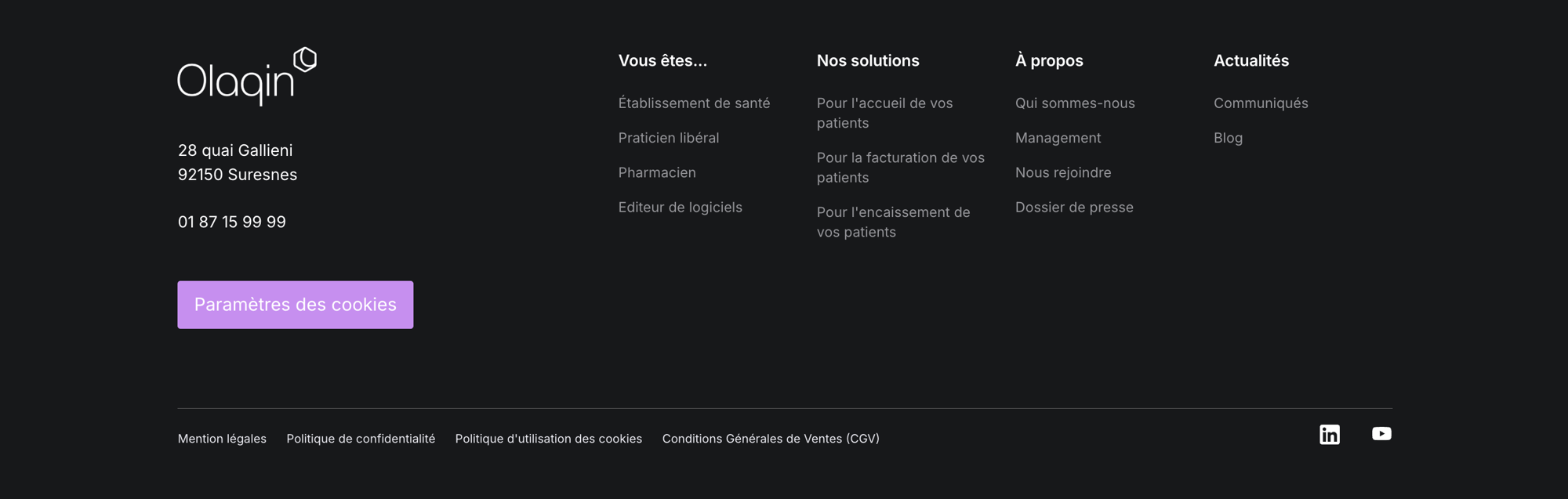Screen dimensions: 1568x499
Task: Open the Management link
Action: pos(1058,138)
